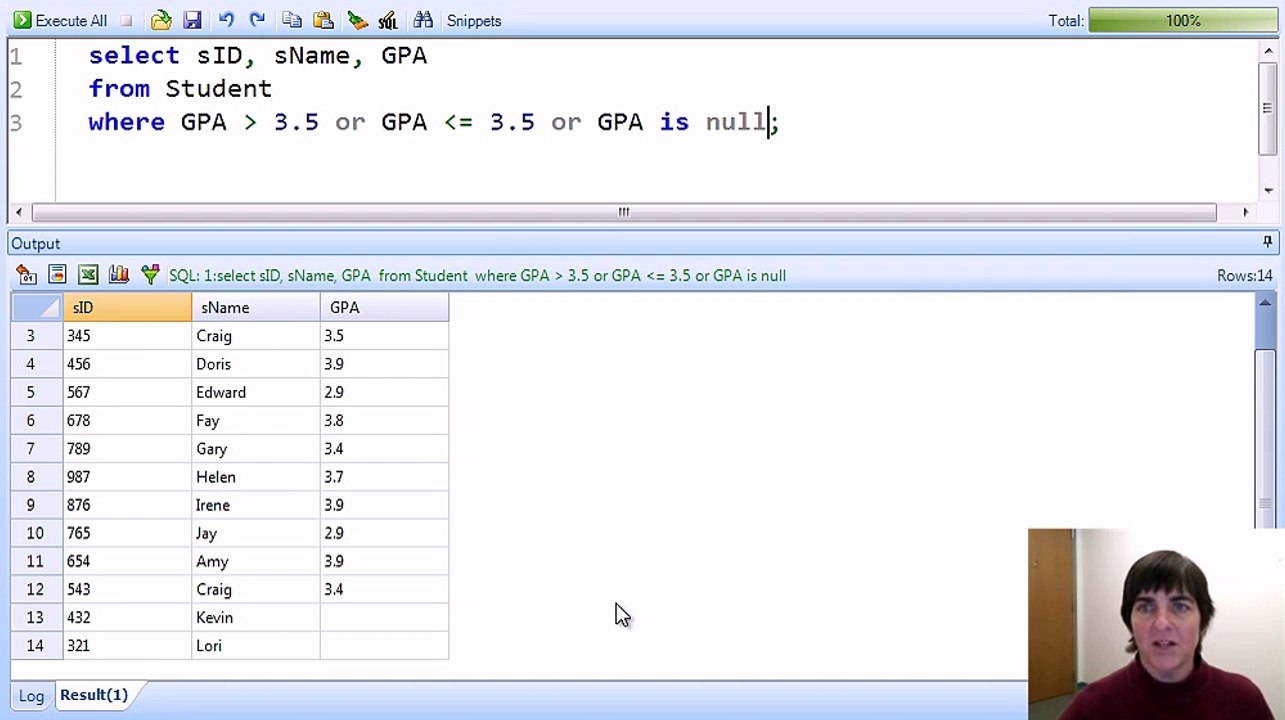Image resolution: width=1285 pixels, height=720 pixels.
Task: Click the editor horizontal scrollbar thumb
Action: pos(624,212)
